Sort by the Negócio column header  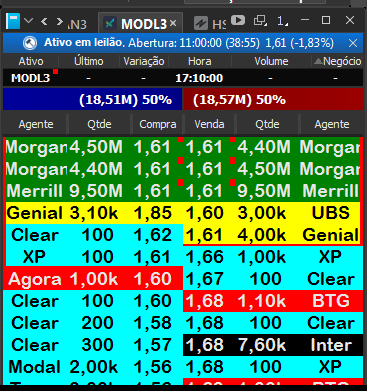tap(337, 61)
